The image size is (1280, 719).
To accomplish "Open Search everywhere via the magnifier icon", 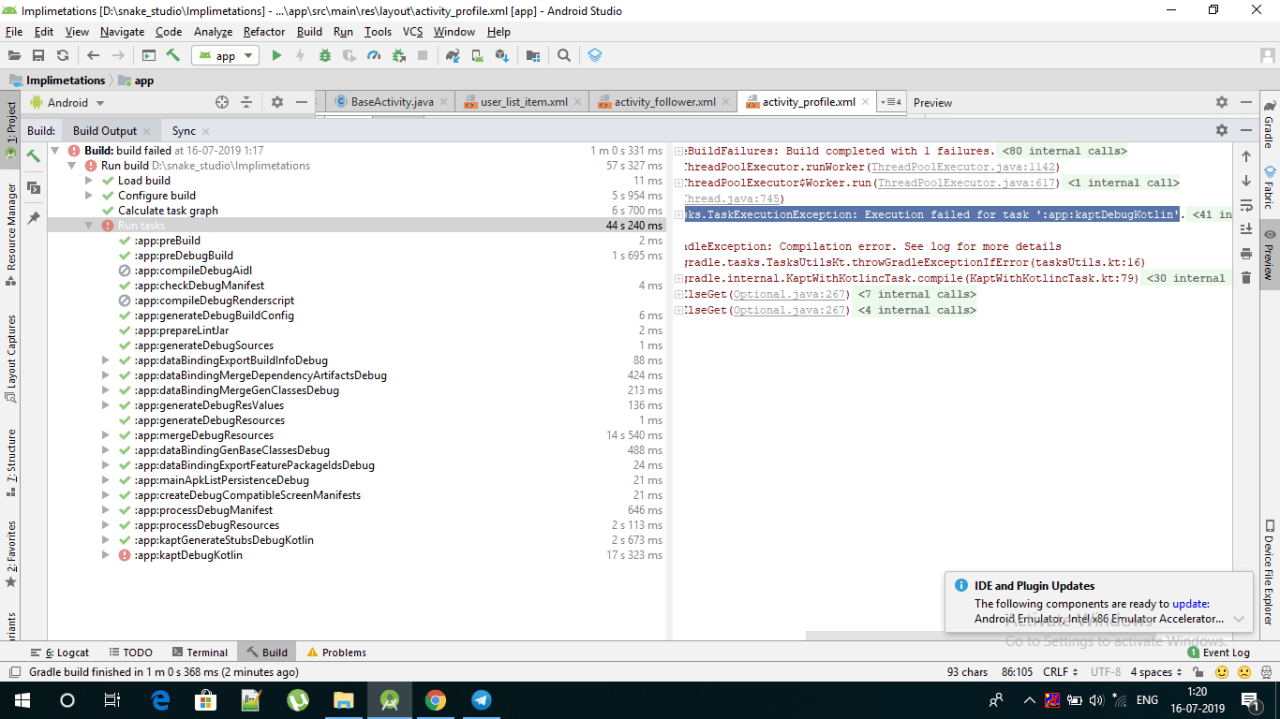I will 562,55.
